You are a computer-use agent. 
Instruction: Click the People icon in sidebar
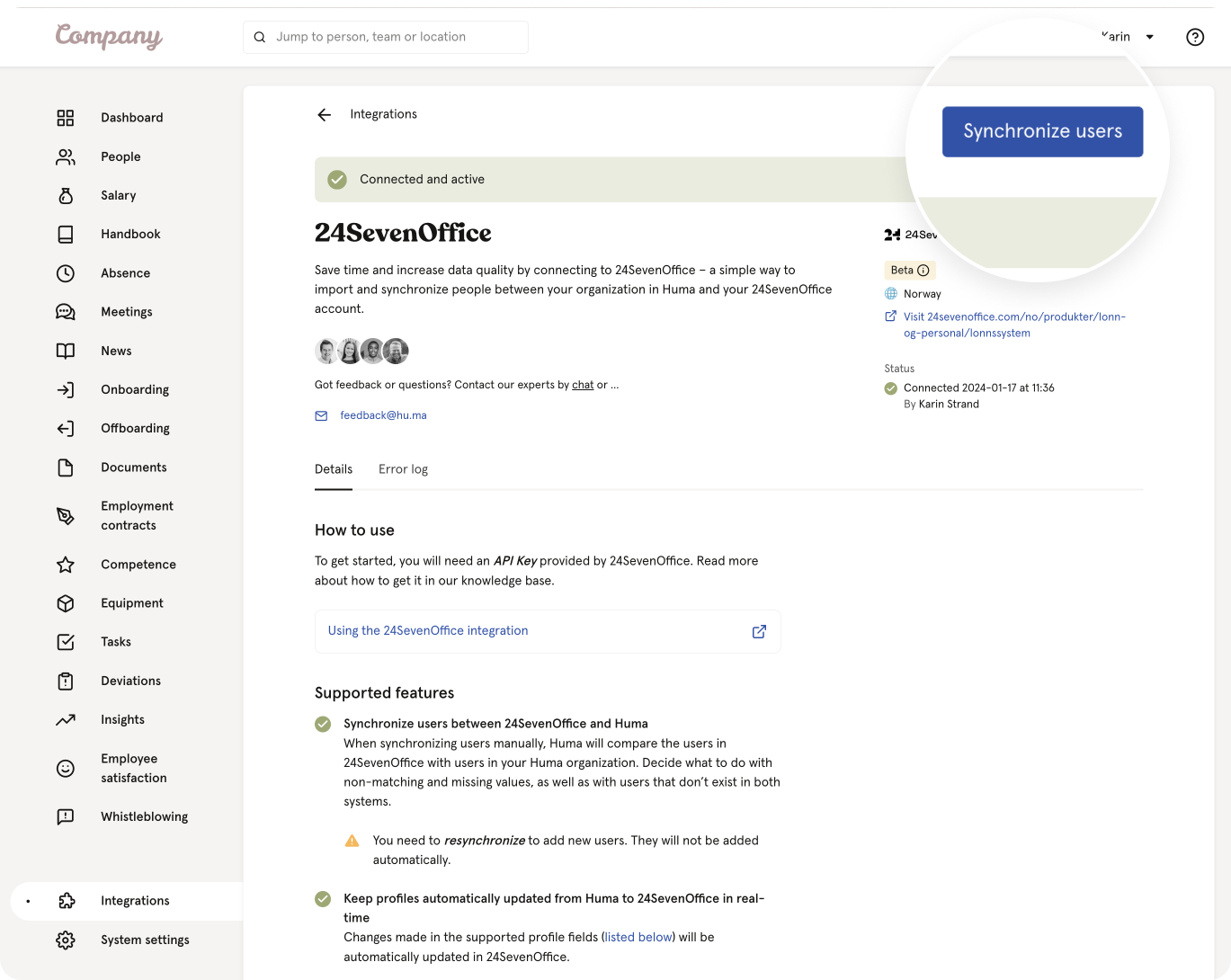(x=66, y=156)
